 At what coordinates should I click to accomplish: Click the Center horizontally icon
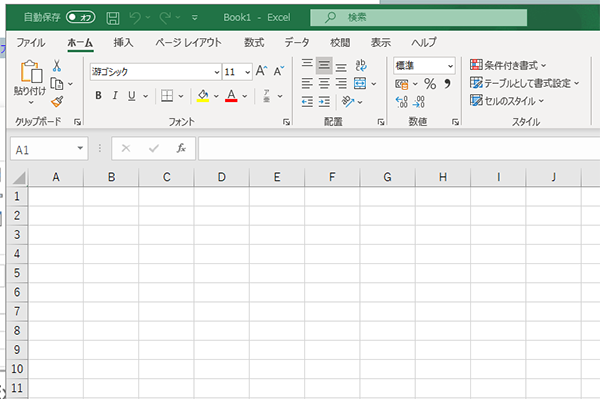coord(324,83)
